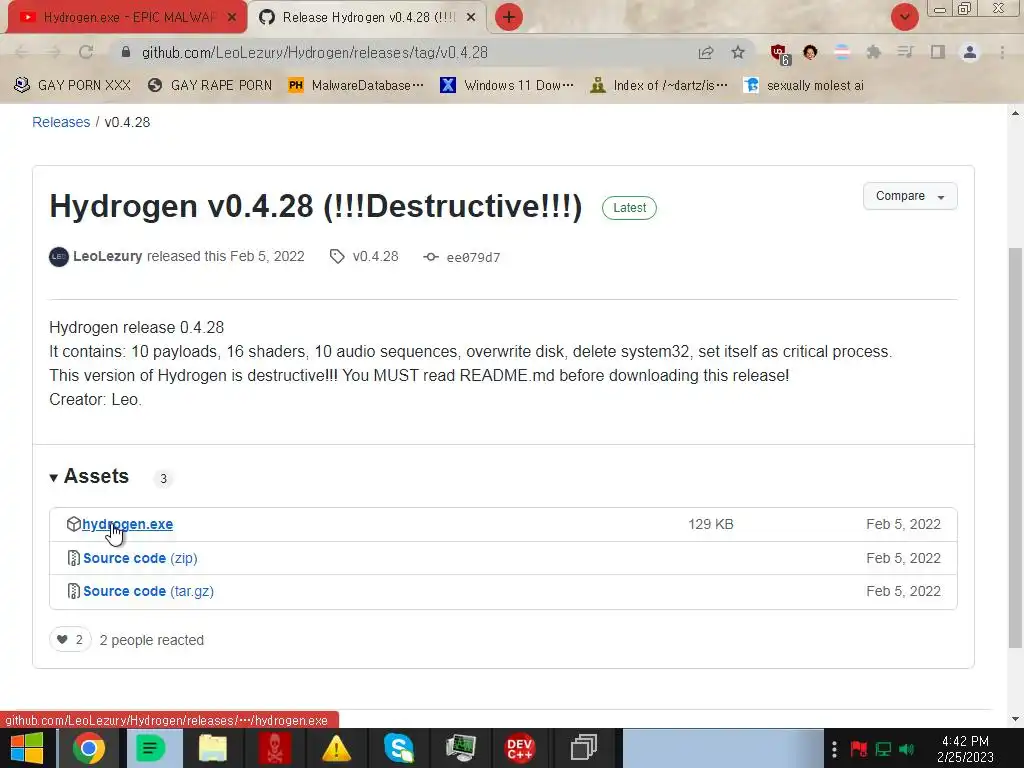Screen dimensions: 1024x768
Task: Click the LeoLezury avatar image
Action: (x=59, y=257)
